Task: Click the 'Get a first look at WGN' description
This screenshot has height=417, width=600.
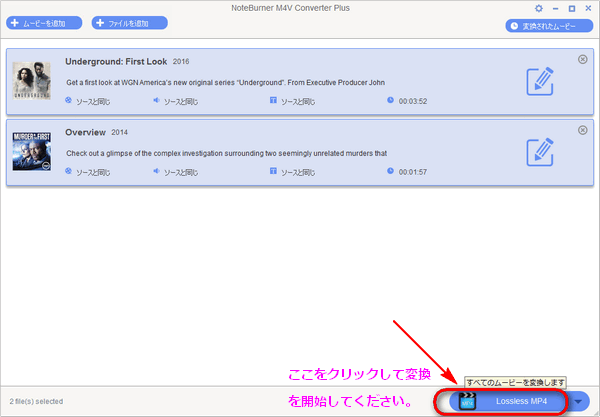Action: pos(225,83)
